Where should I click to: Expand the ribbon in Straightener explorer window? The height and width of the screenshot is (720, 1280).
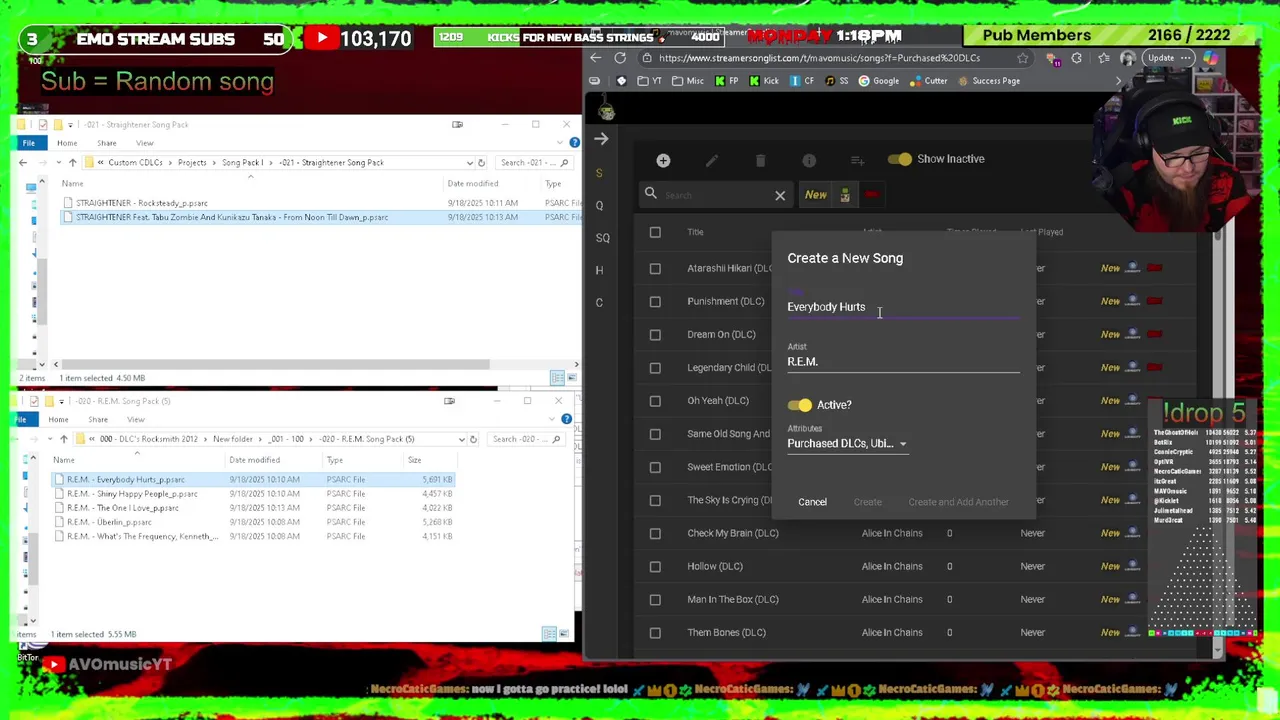click(x=562, y=143)
